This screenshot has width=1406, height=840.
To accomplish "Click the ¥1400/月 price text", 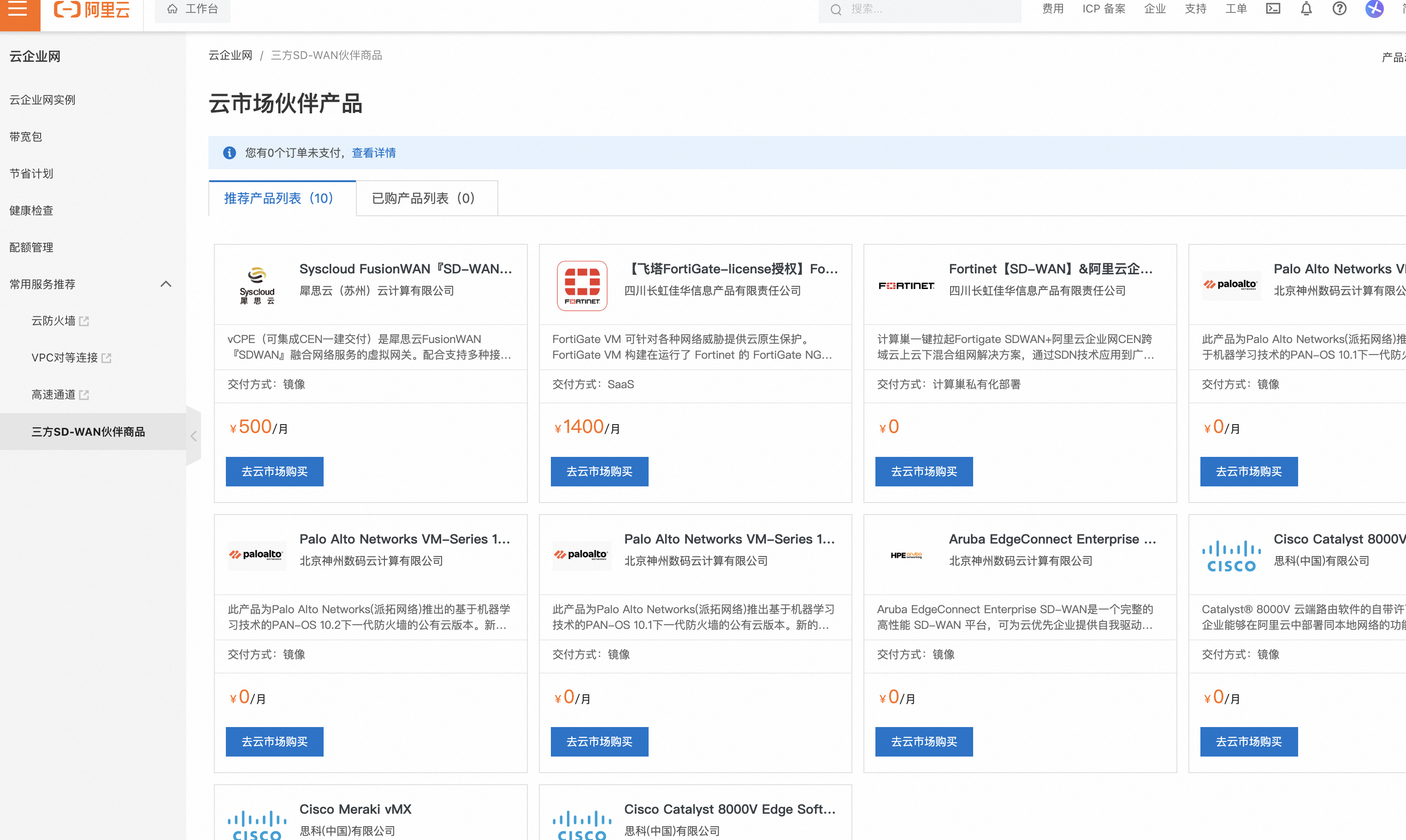I will tap(586, 427).
